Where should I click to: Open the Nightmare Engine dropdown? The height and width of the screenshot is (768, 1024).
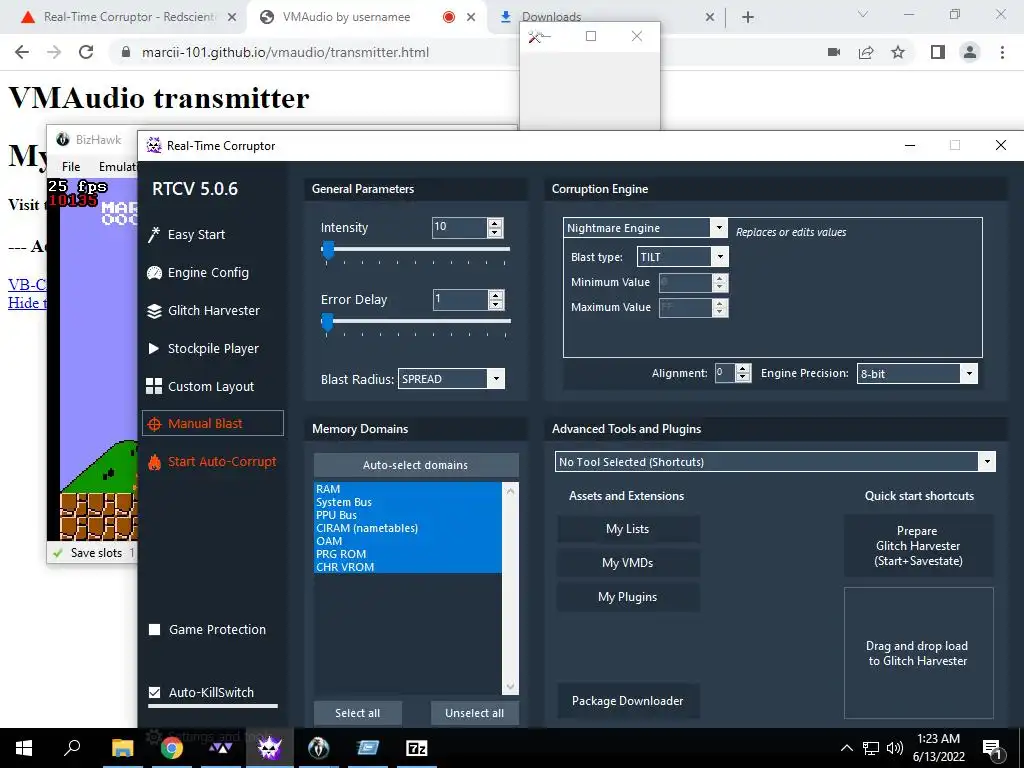[719, 227]
